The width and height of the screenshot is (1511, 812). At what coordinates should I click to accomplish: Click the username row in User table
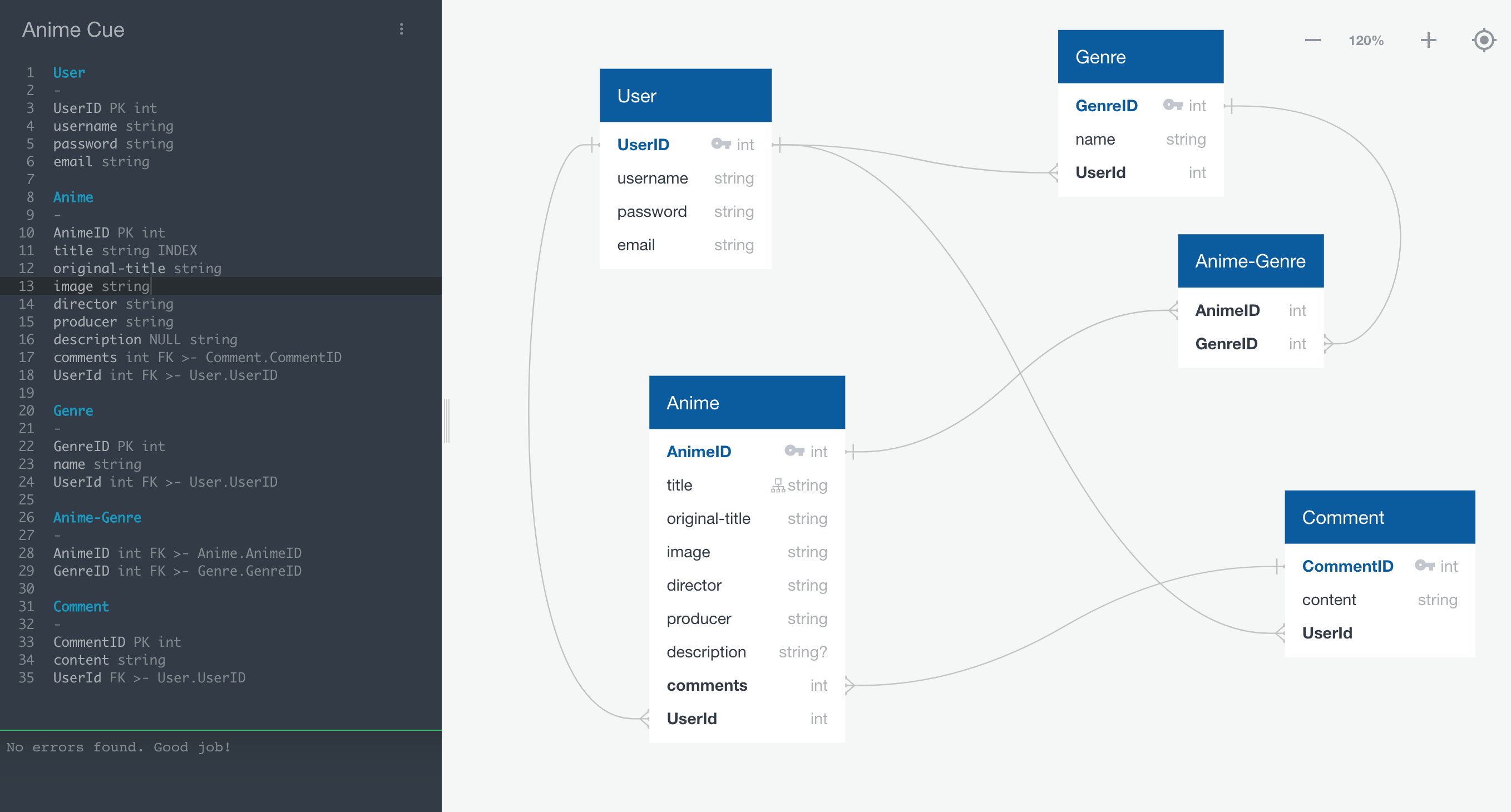685,178
